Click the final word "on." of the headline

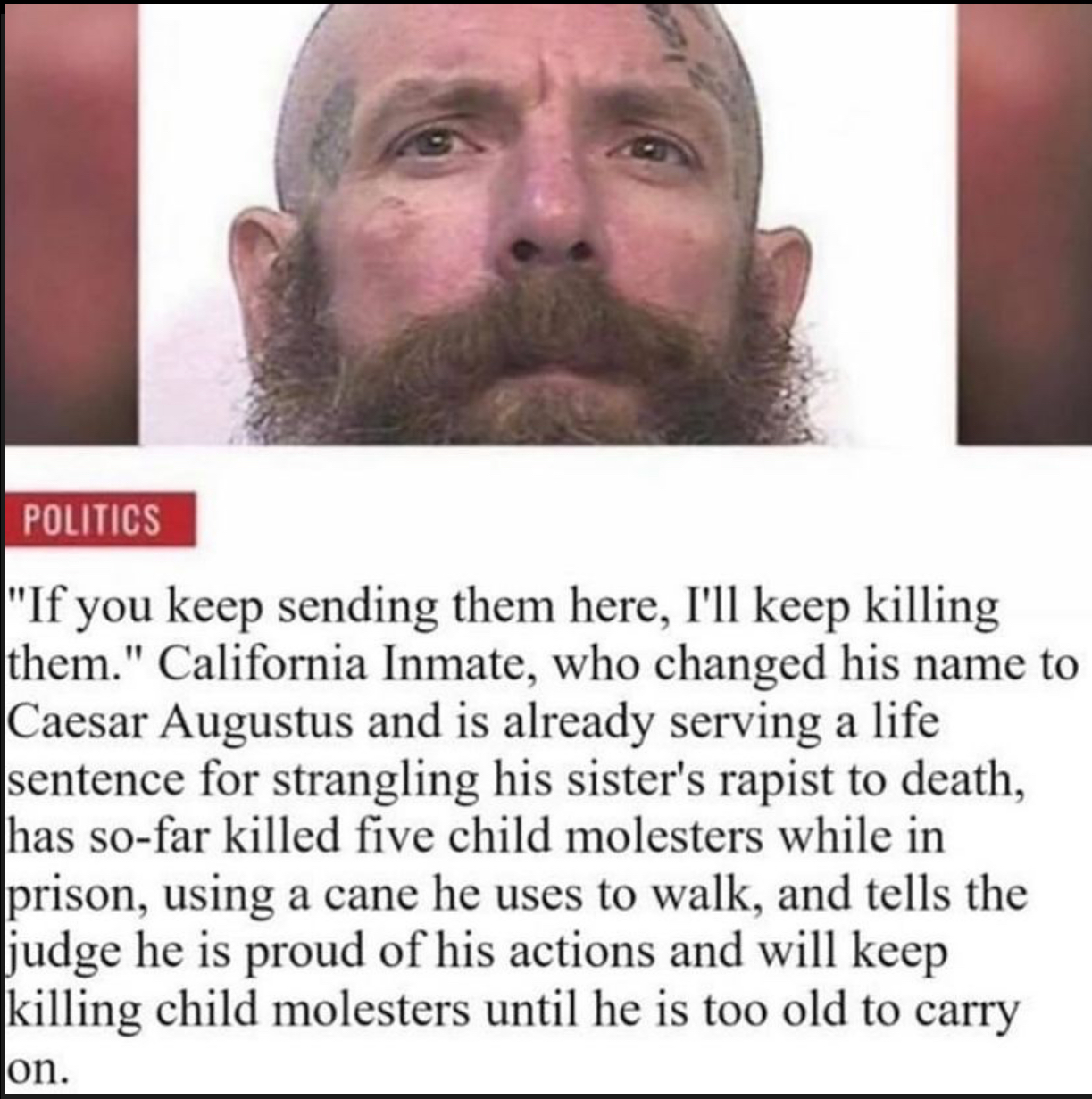click(37, 1068)
